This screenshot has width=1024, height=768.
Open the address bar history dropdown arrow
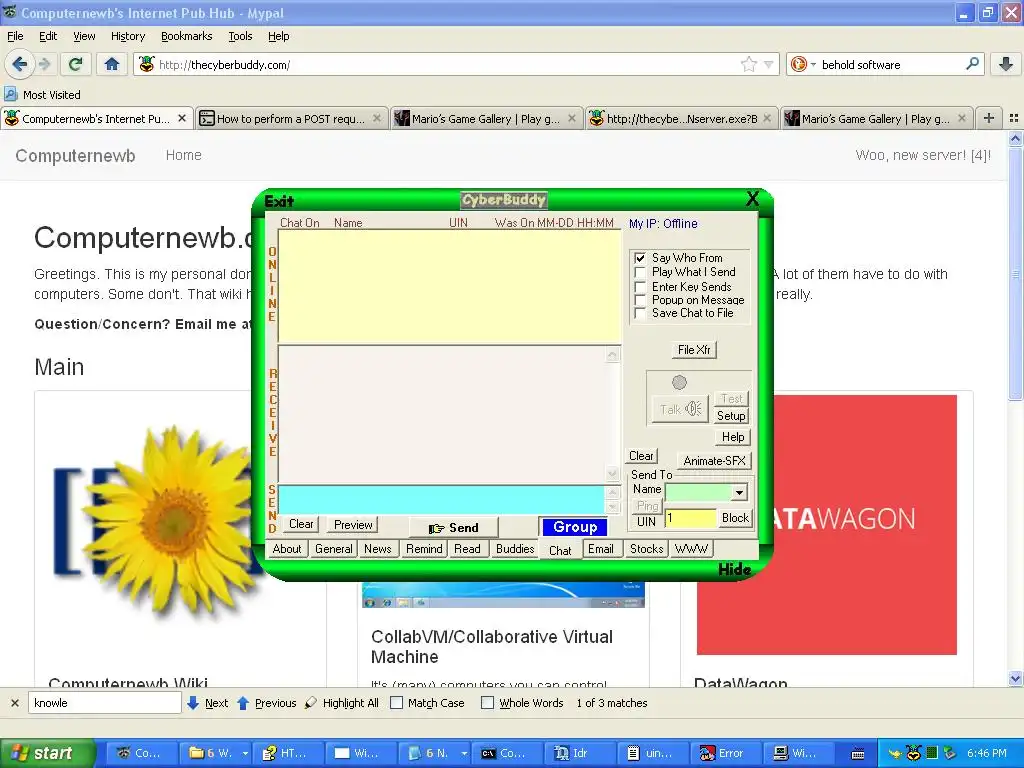point(769,64)
